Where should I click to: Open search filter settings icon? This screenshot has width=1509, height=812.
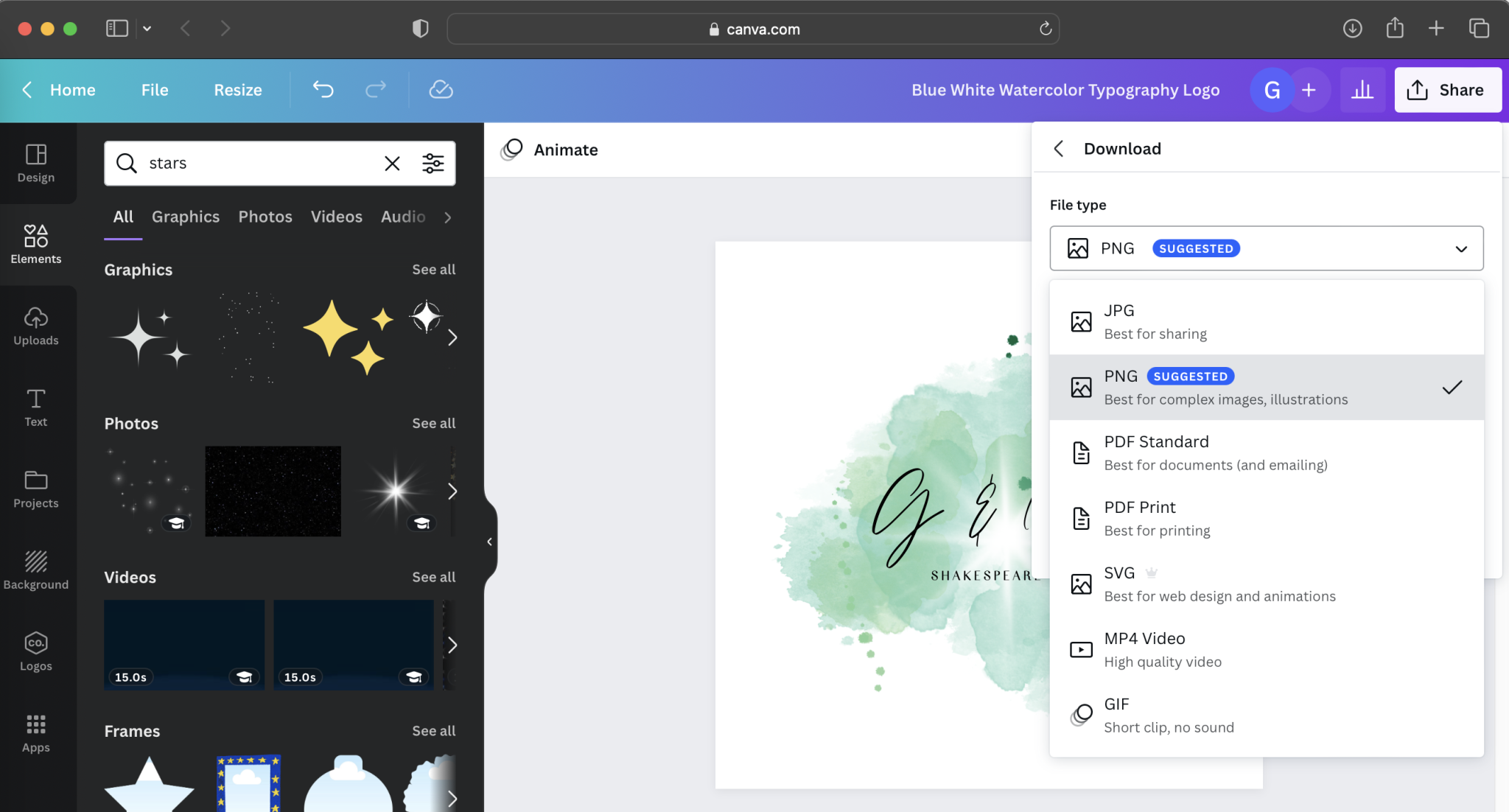tap(433, 163)
